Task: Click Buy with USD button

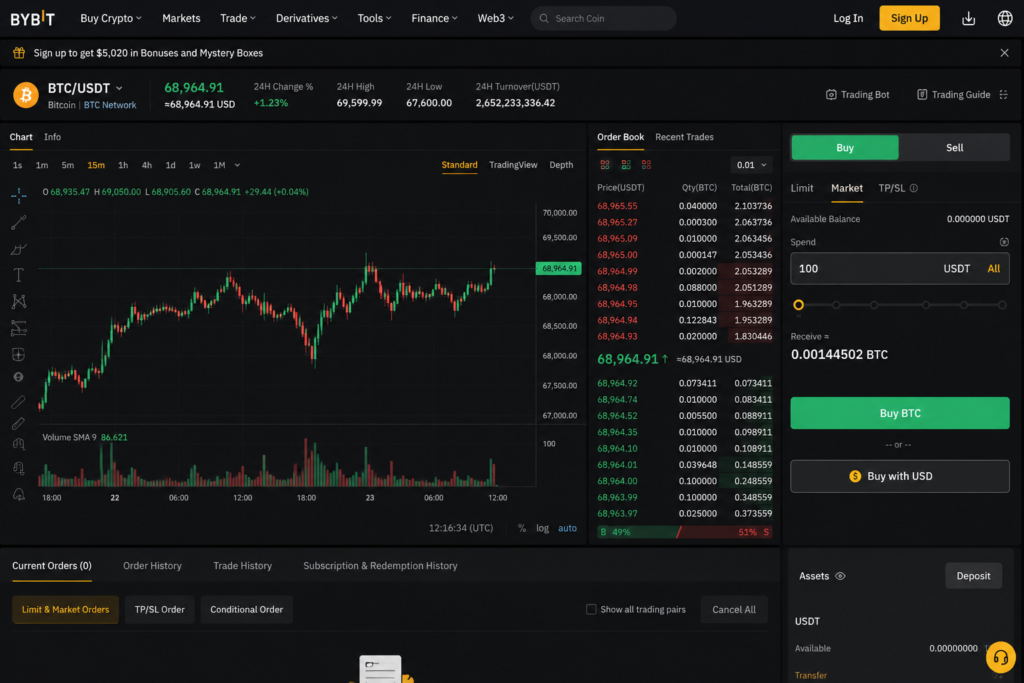Action: click(x=899, y=476)
